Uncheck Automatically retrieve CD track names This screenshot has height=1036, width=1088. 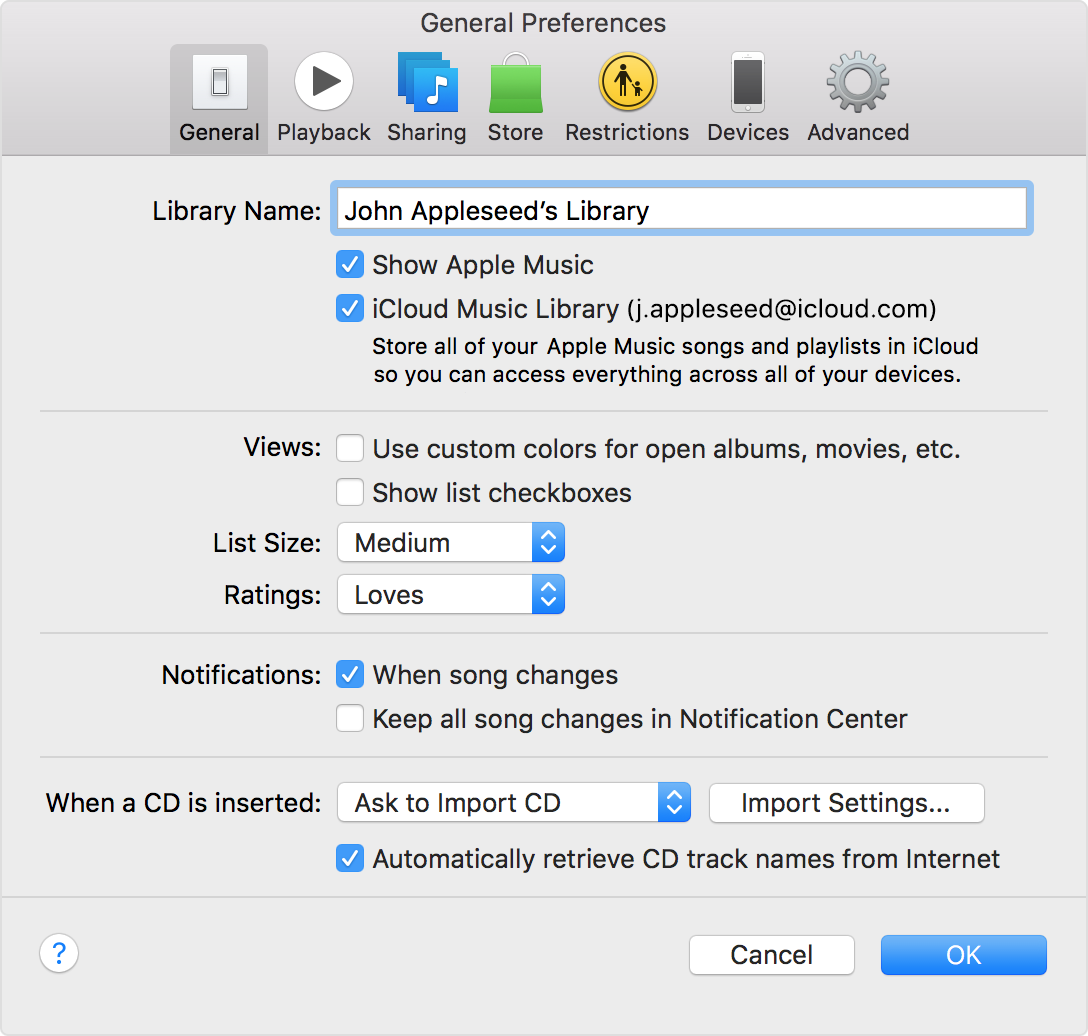tap(350, 858)
